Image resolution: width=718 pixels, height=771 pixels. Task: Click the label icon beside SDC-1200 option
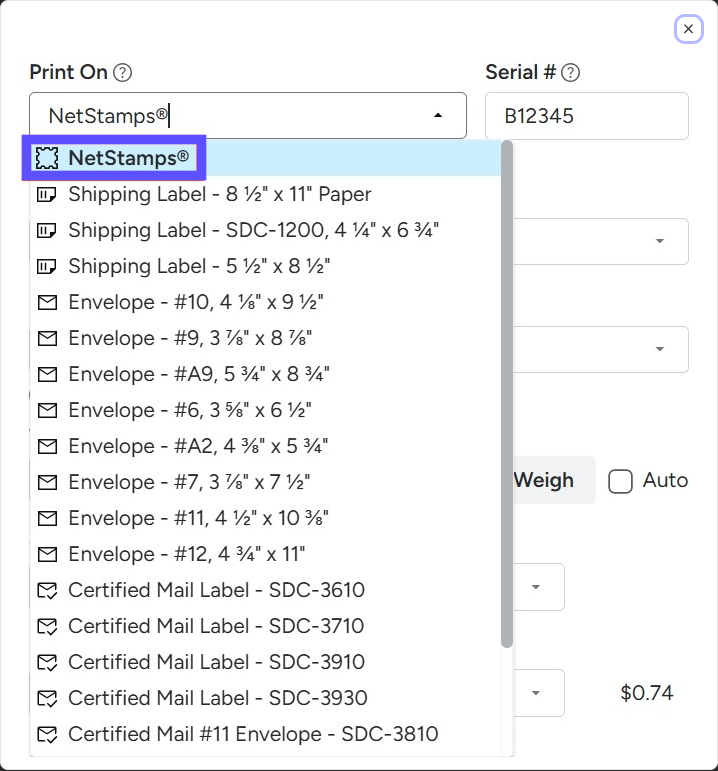click(47, 230)
